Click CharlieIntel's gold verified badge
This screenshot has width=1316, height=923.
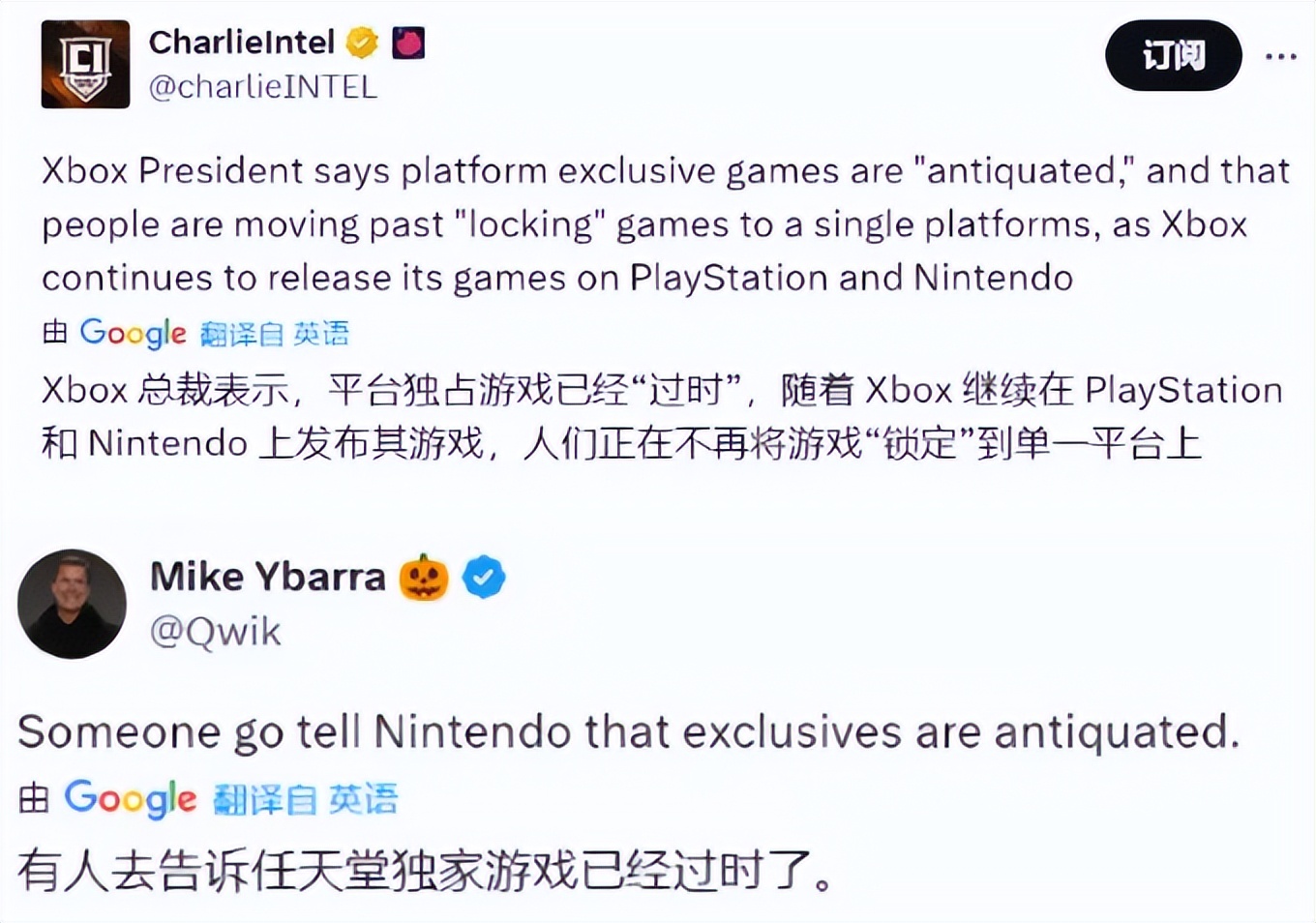click(362, 43)
